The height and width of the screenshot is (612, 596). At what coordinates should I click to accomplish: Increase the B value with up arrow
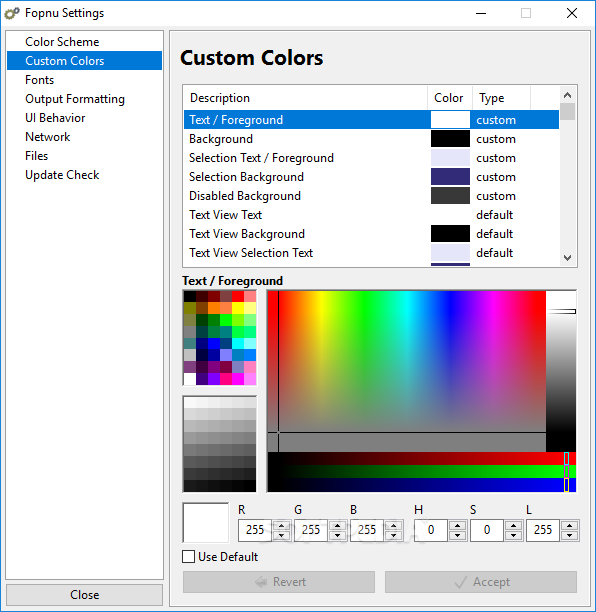point(393,525)
